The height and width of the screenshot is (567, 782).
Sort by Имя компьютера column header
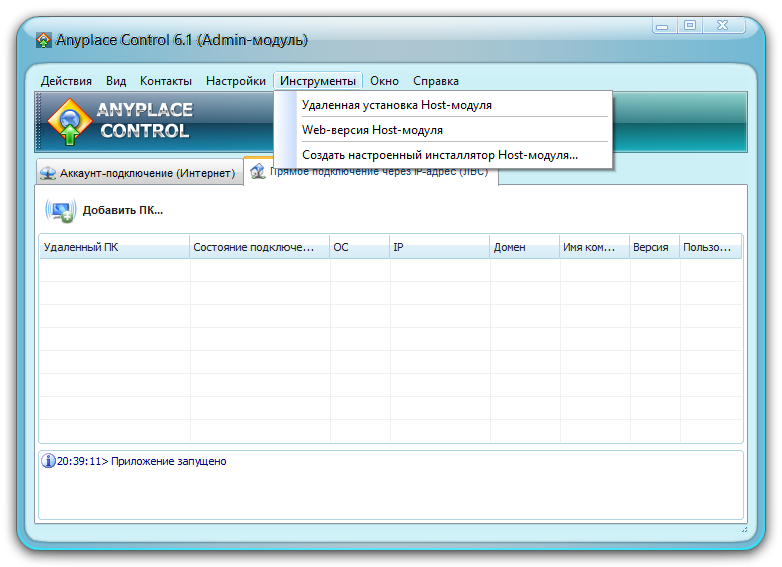[594, 247]
